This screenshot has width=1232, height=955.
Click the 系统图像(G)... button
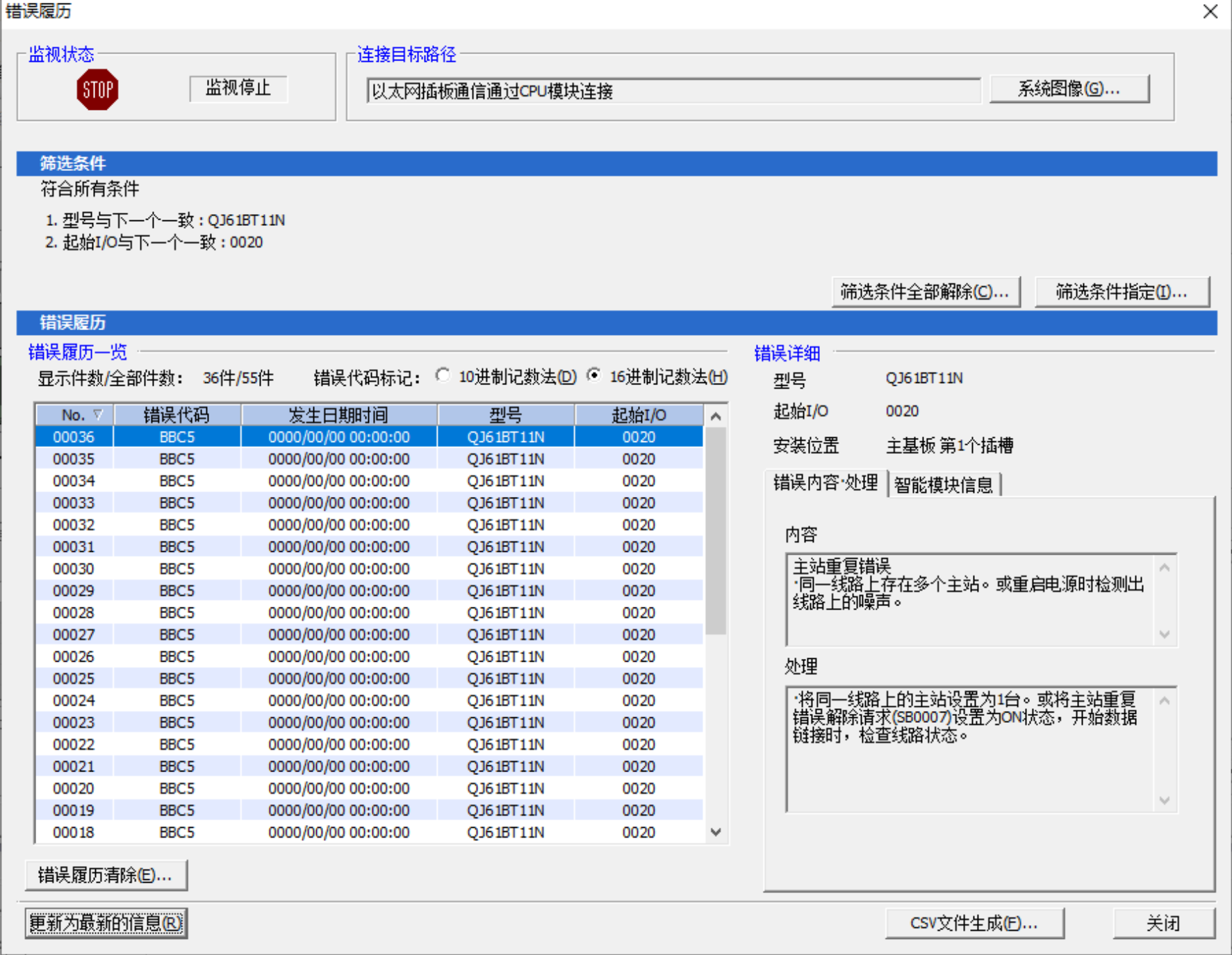(x=1069, y=89)
